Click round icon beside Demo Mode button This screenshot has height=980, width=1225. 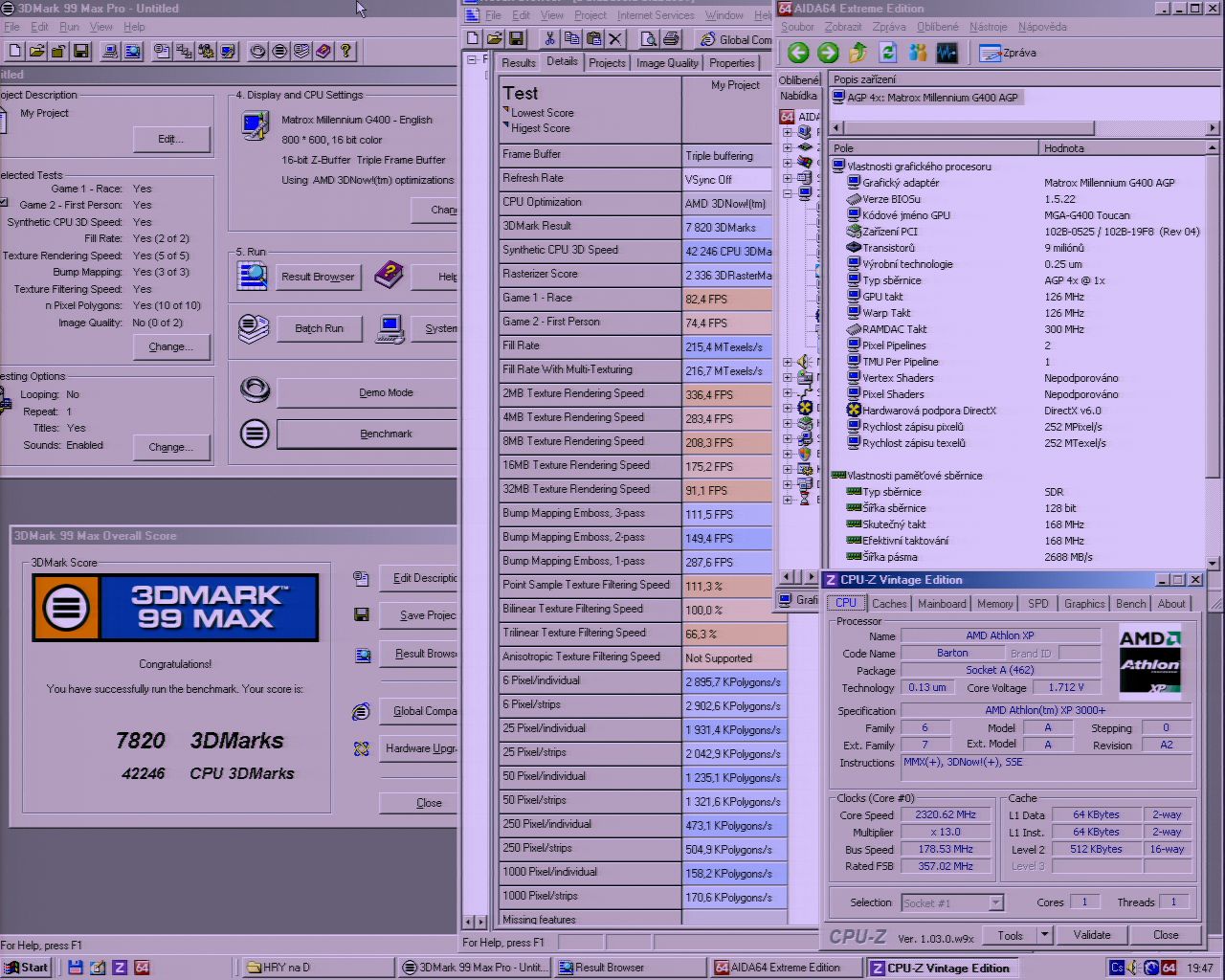[255, 390]
